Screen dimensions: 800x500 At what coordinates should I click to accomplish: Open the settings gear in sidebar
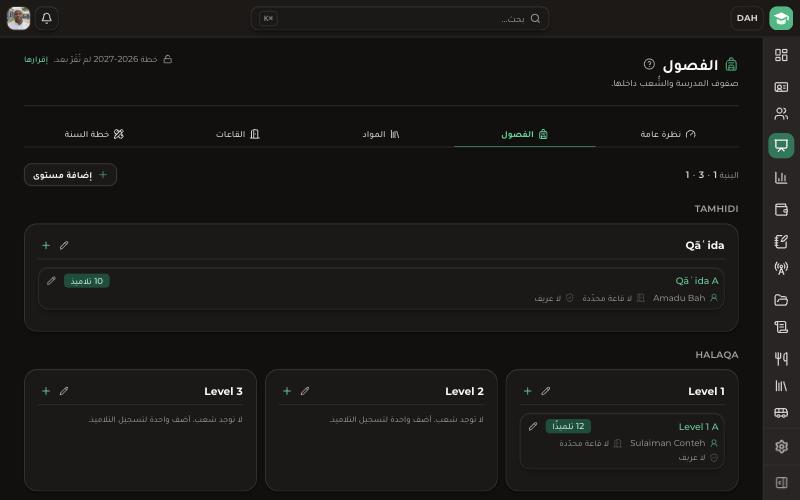[x=781, y=446]
